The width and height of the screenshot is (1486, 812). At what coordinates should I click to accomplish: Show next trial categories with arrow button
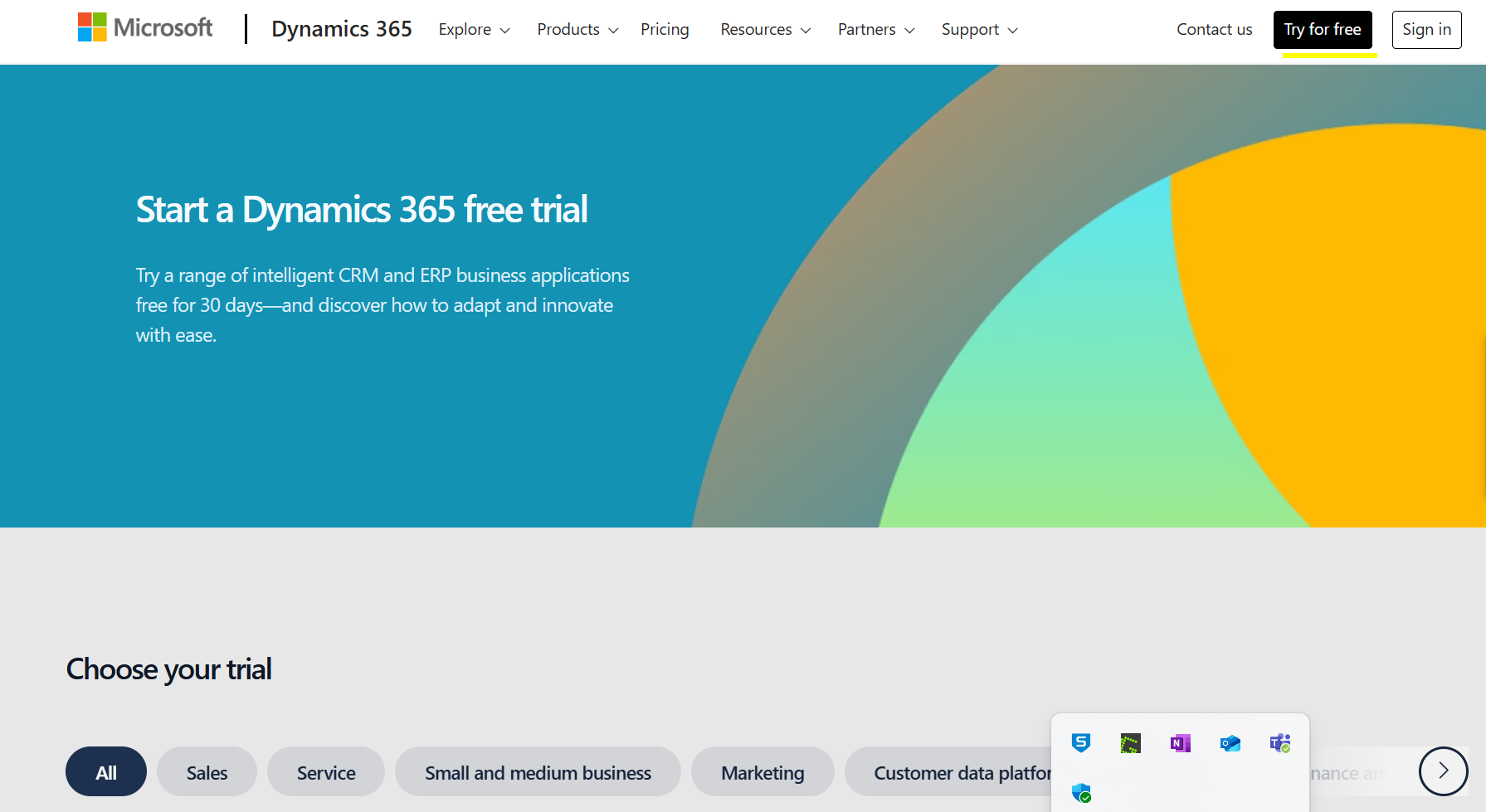point(1443,771)
